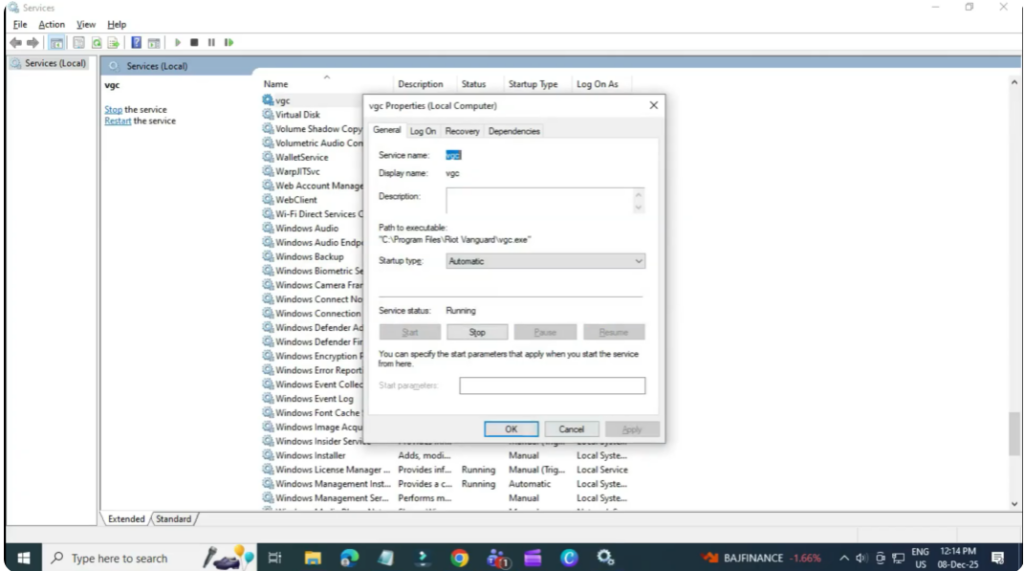Open Google Chrome from the taskbar
This screenshot has height=571, width=1024.
(x=459, y=558)
